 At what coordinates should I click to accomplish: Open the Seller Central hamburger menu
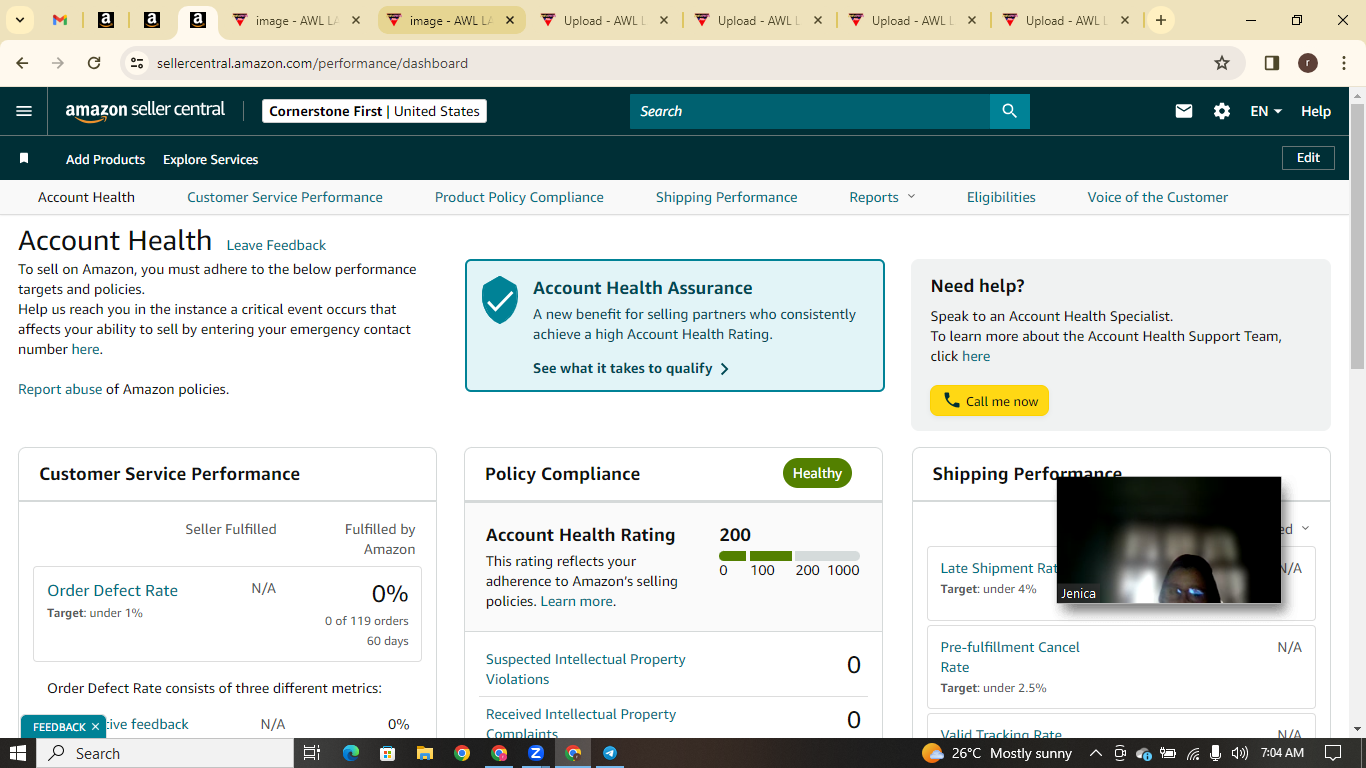pos(24,111)
